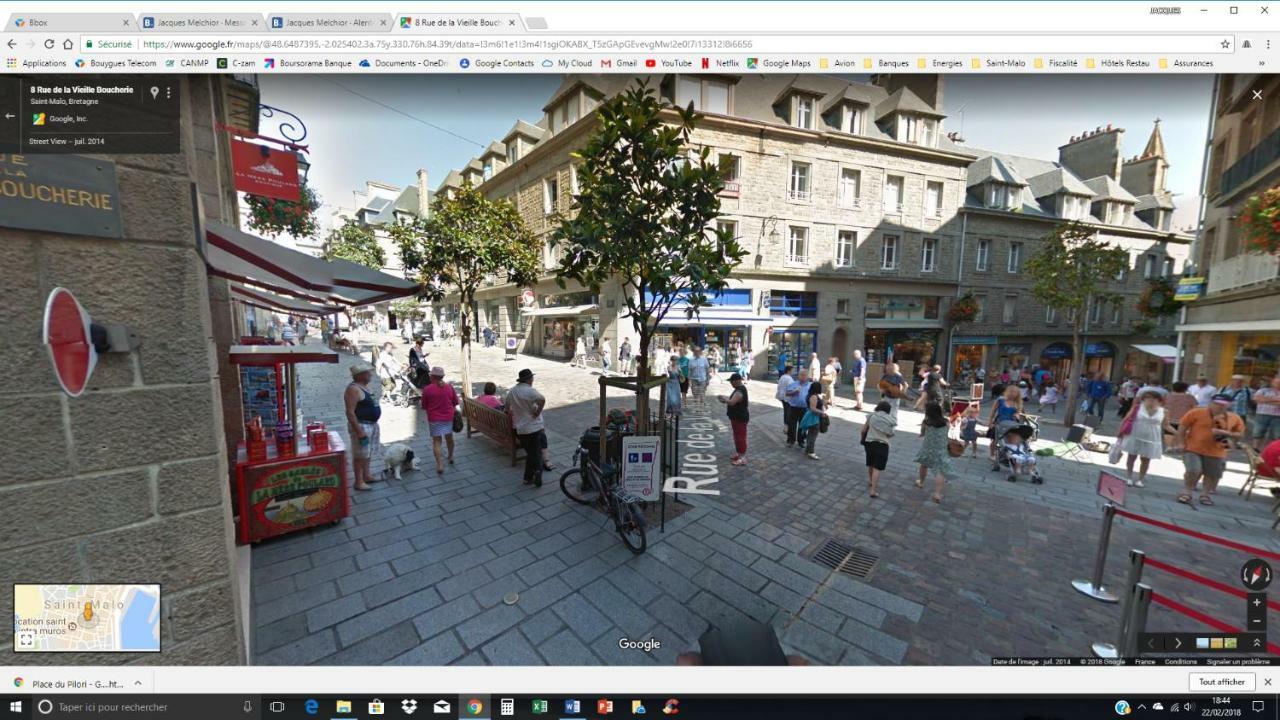Open Google Contacts bookmark
The width and height of the screenshot is (1280, 720).
coord(496,63)
